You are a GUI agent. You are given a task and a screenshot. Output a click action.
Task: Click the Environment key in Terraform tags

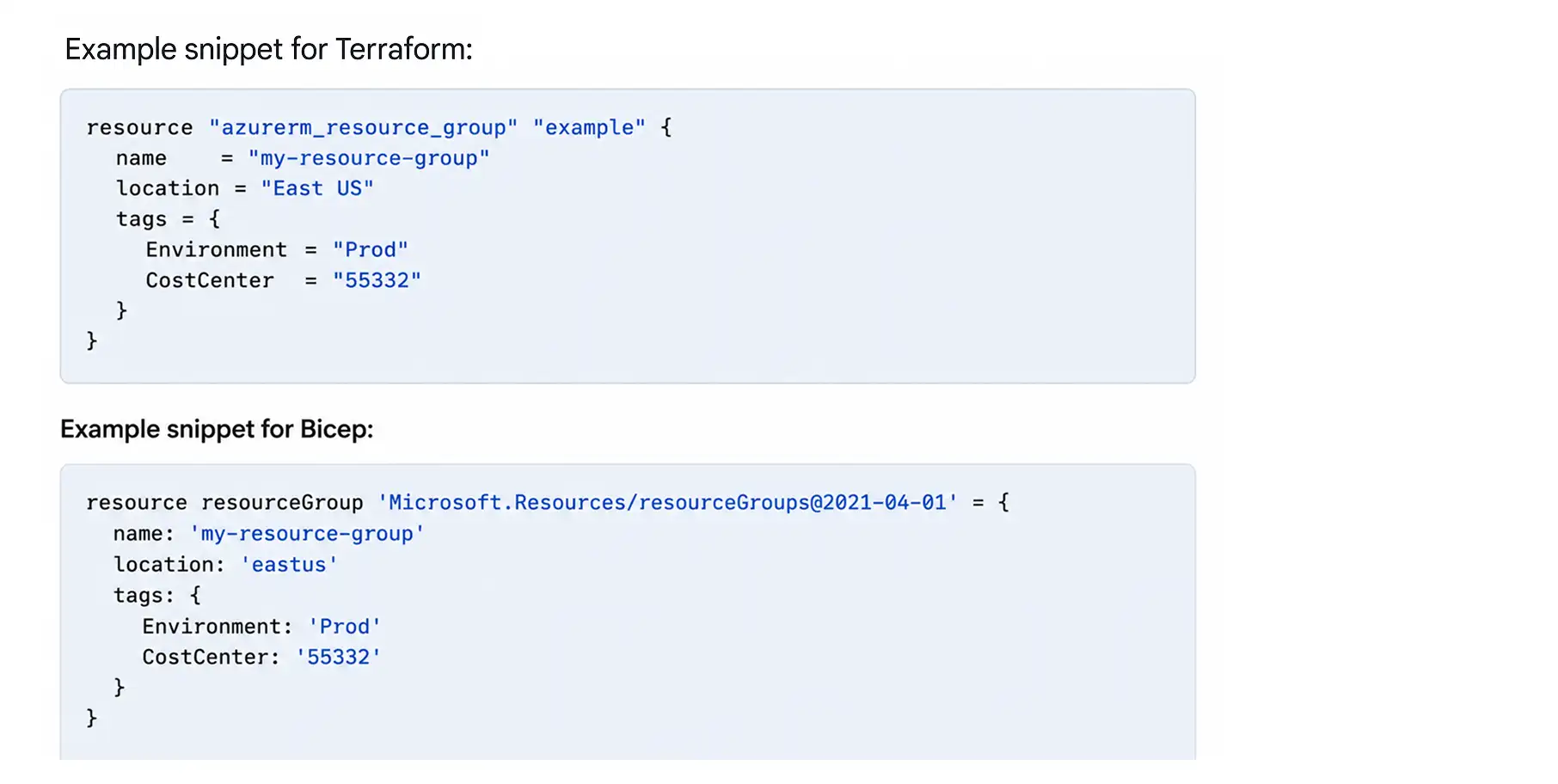pyautogui.click(x=217, y=249)
